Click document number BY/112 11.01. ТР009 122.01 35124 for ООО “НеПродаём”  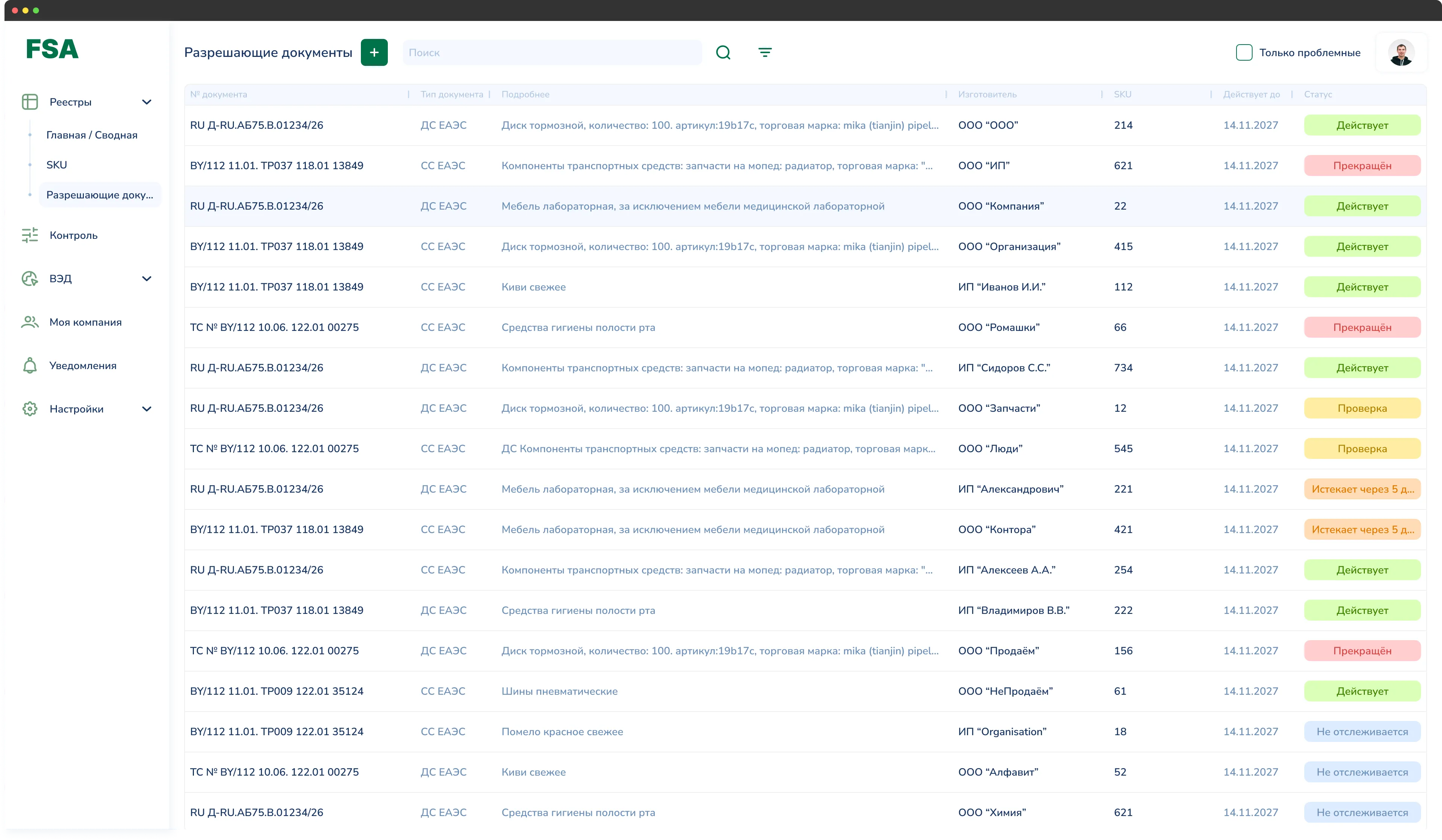[276, 691]
